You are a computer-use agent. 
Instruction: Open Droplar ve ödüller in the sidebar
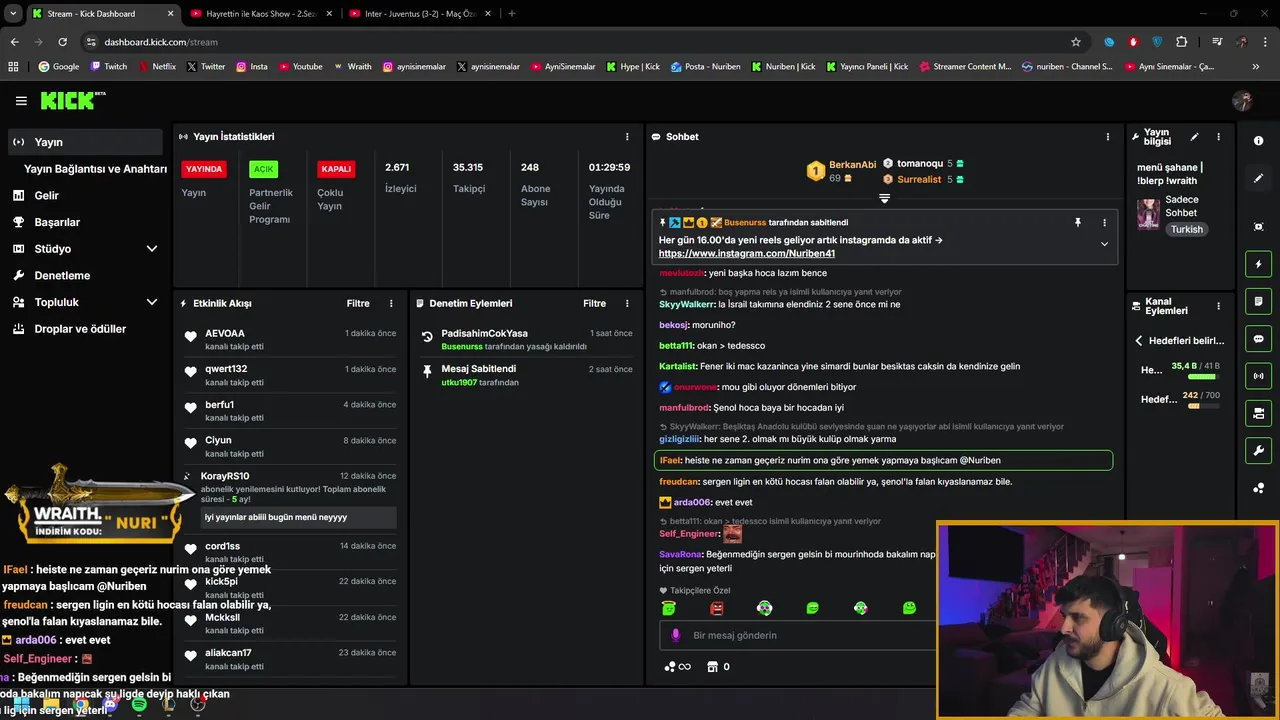(x=81, y=329)
